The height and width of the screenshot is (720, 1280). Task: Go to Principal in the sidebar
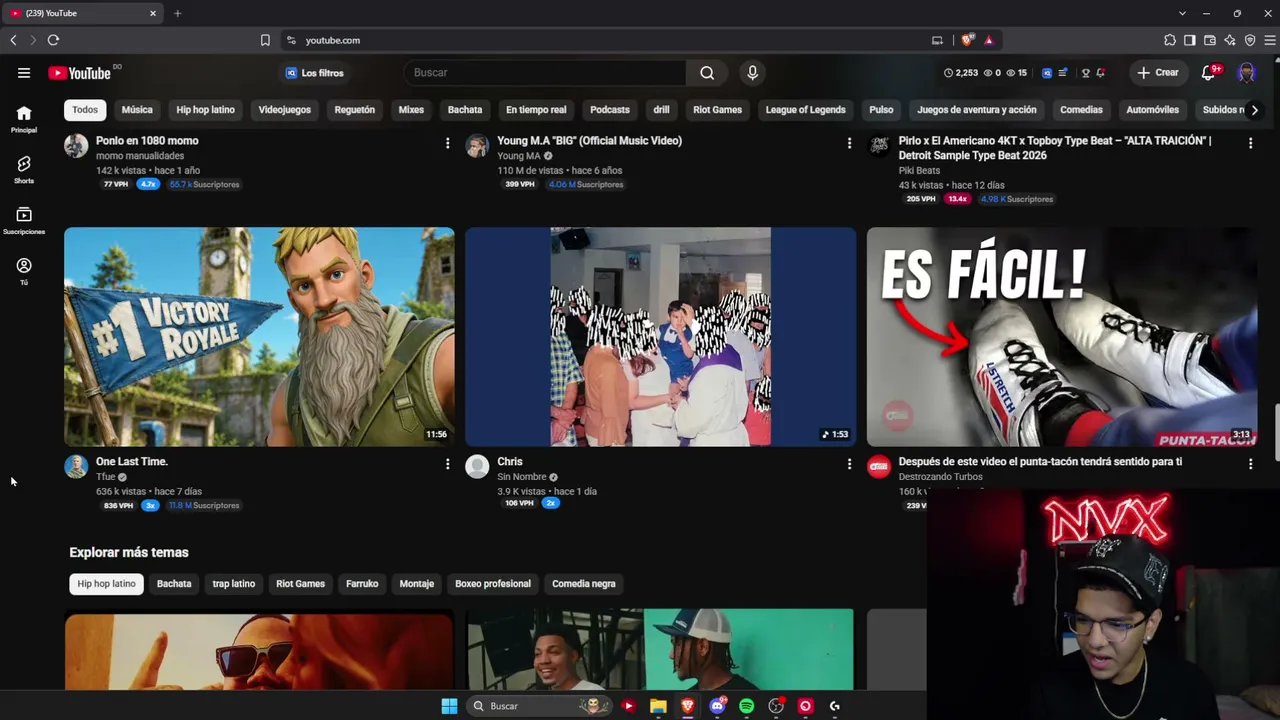24,119
